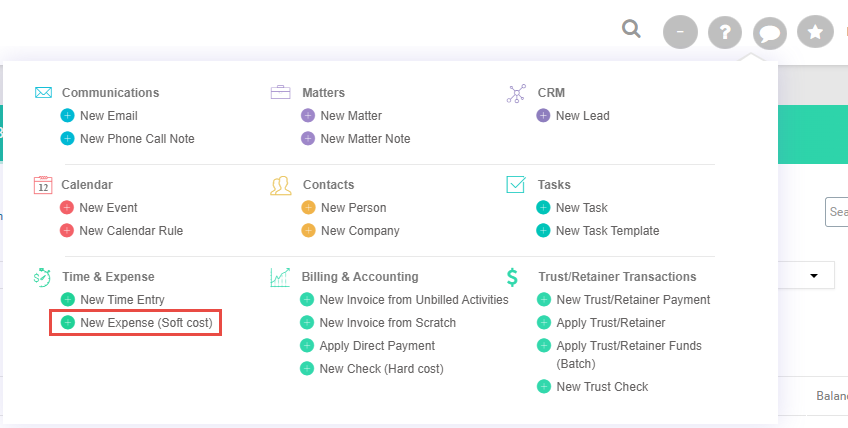The image size is (848, 428).
Task: Click the Contacts people icon
Action: [281, 186]
